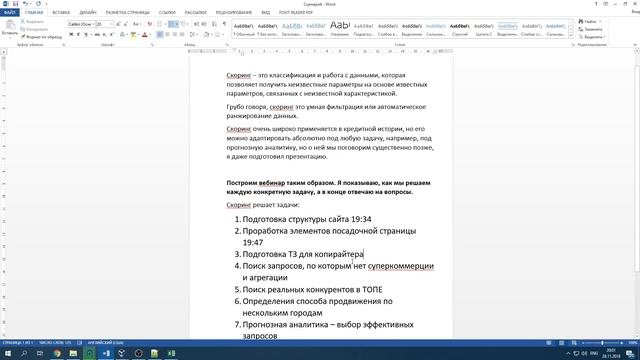Select justify alignment button
640x360 pixels.
[182, 34]
